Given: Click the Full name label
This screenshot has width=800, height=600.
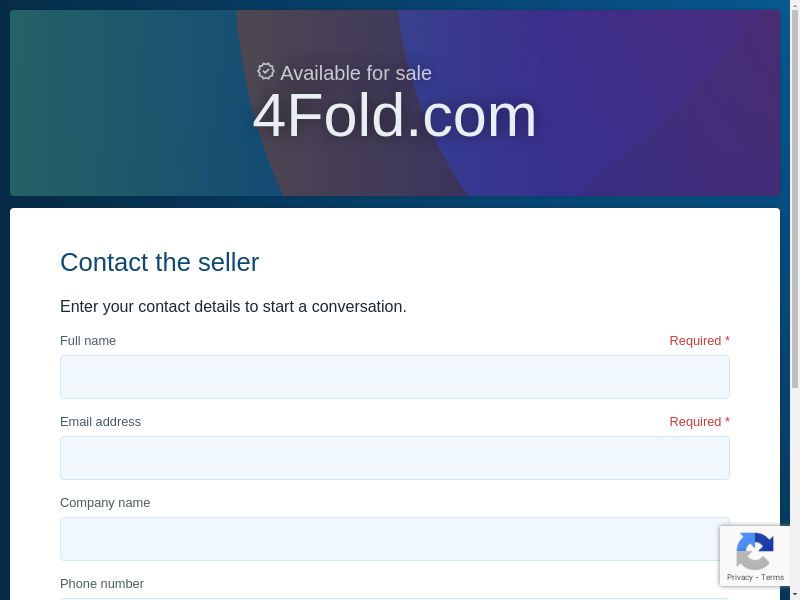Looking at the screenshot, I should pyautogui.click(x=88, y=340).
